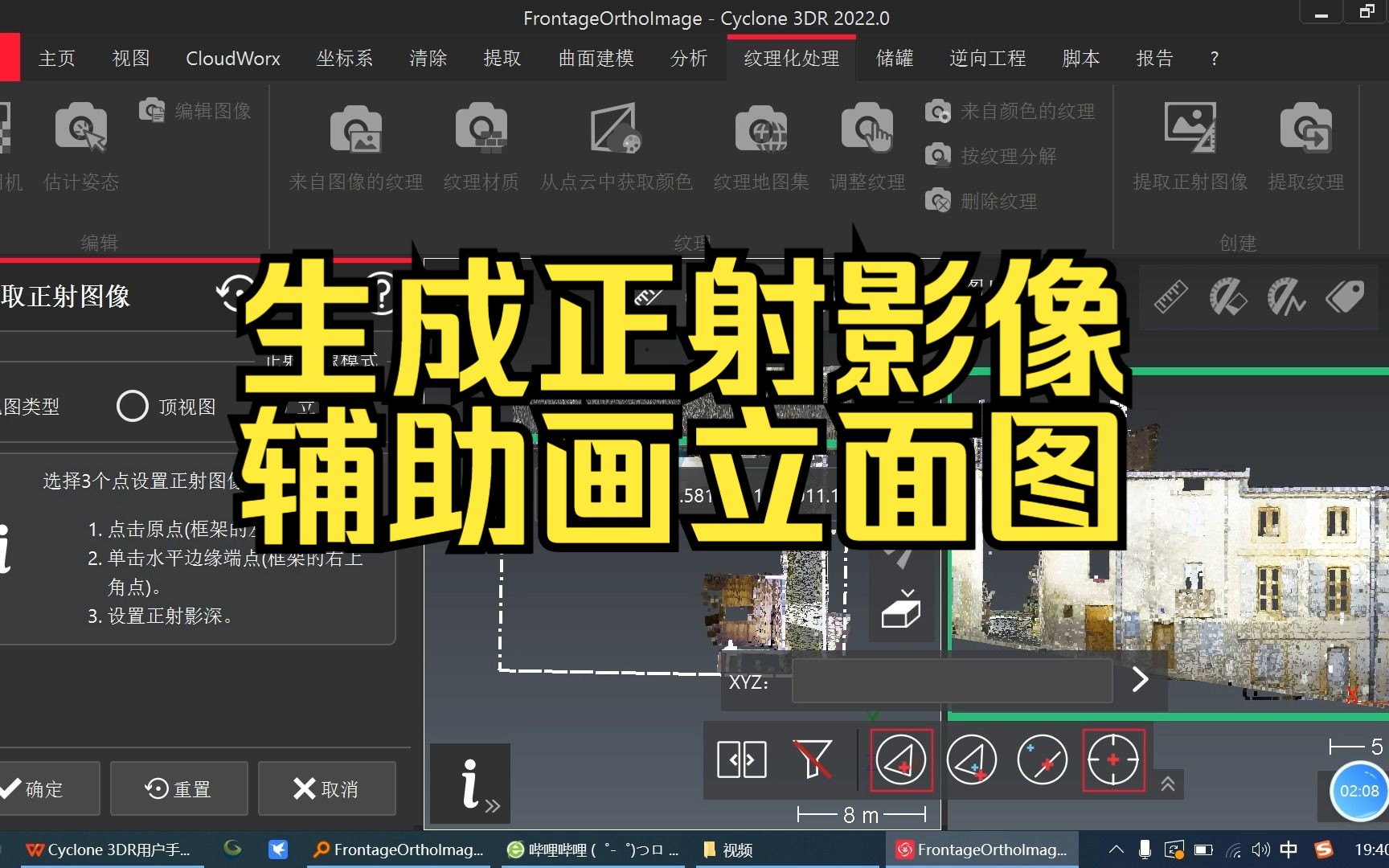Select the tag labeling tool

click(1344, 297)
